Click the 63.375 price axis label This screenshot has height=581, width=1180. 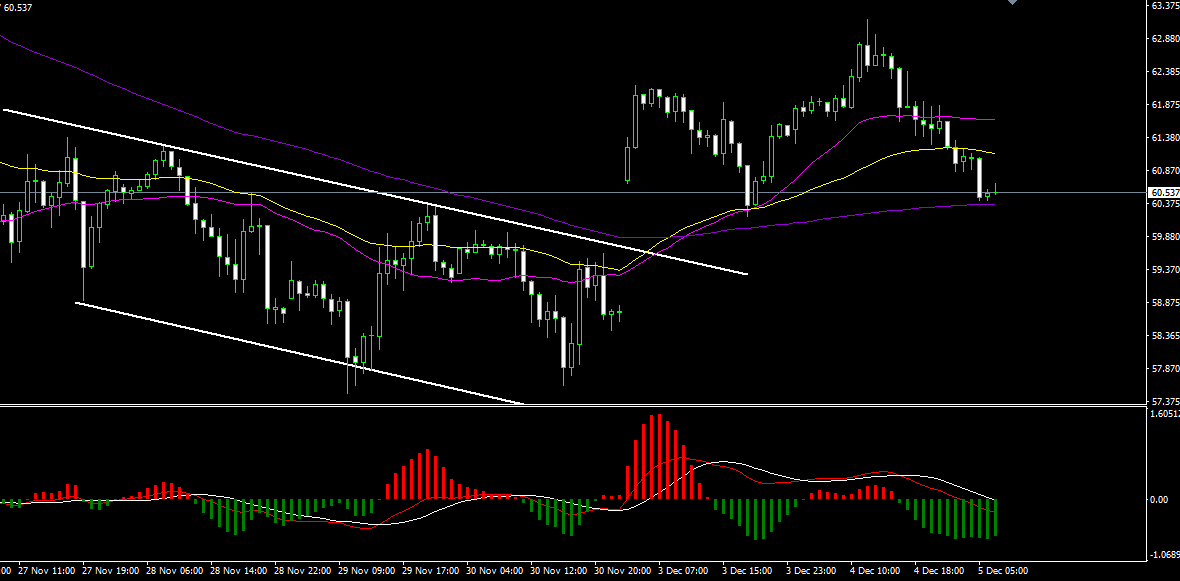pos(1165,5)
